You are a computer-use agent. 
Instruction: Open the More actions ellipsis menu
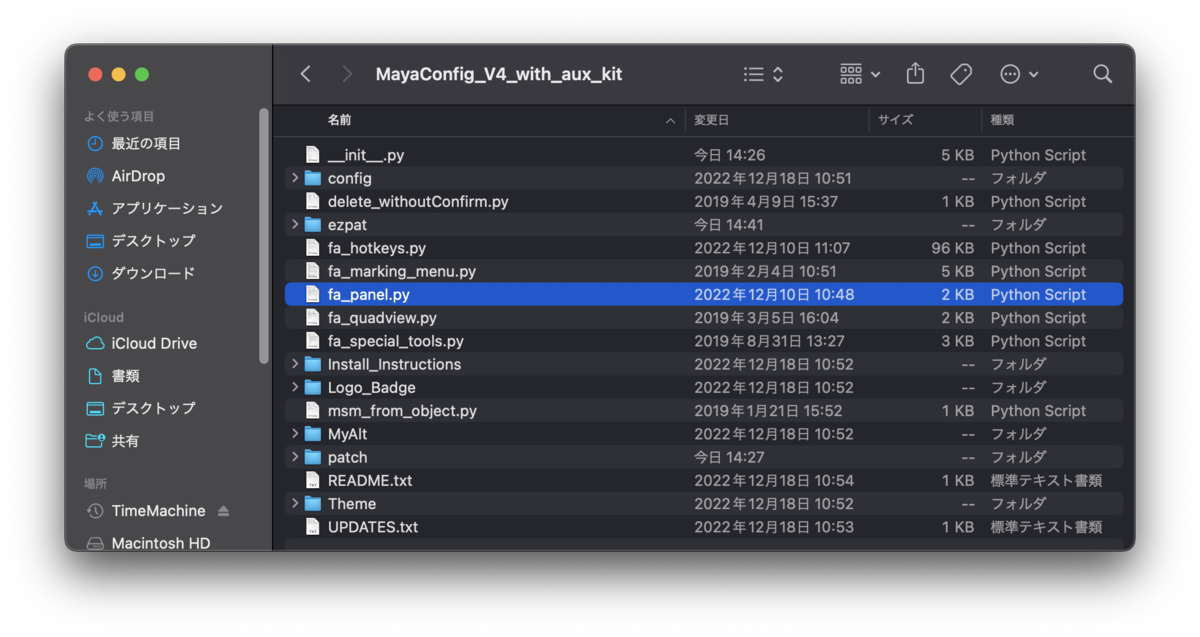point(1019,74)
